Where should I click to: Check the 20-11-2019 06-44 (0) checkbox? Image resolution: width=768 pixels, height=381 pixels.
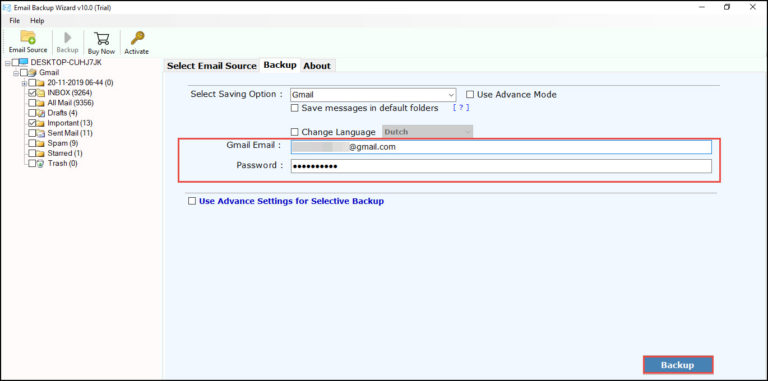[x=32, y=83]
